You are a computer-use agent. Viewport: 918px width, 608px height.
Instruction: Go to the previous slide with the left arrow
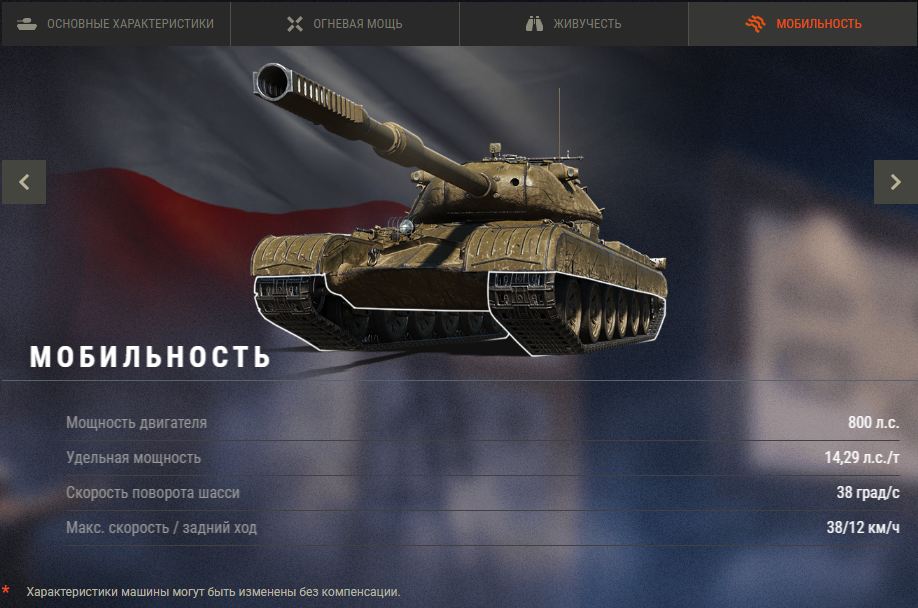[24, 182]
